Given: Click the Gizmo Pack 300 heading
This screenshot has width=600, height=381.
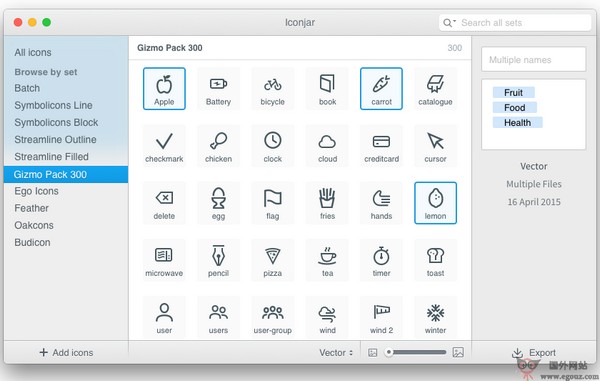Looking at the screenshot, I should [x=170, y=48].
